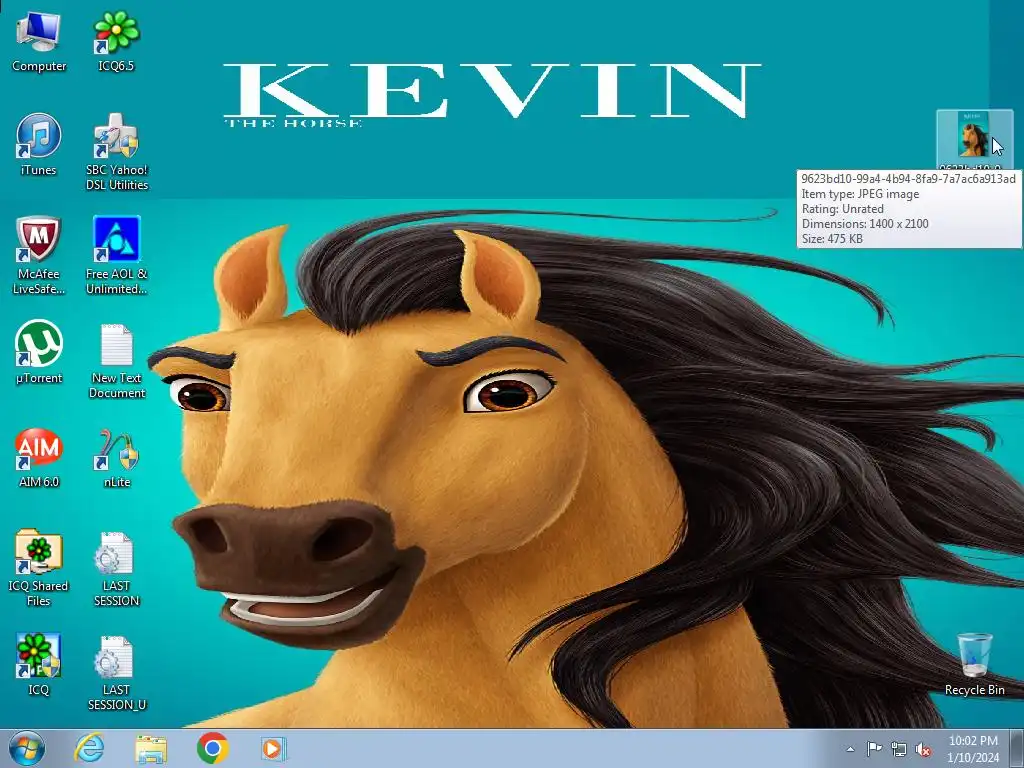Launch Internet Explorer from taskbar
The width and height of the screenshot is (1024, 768).
click(89, 748)
